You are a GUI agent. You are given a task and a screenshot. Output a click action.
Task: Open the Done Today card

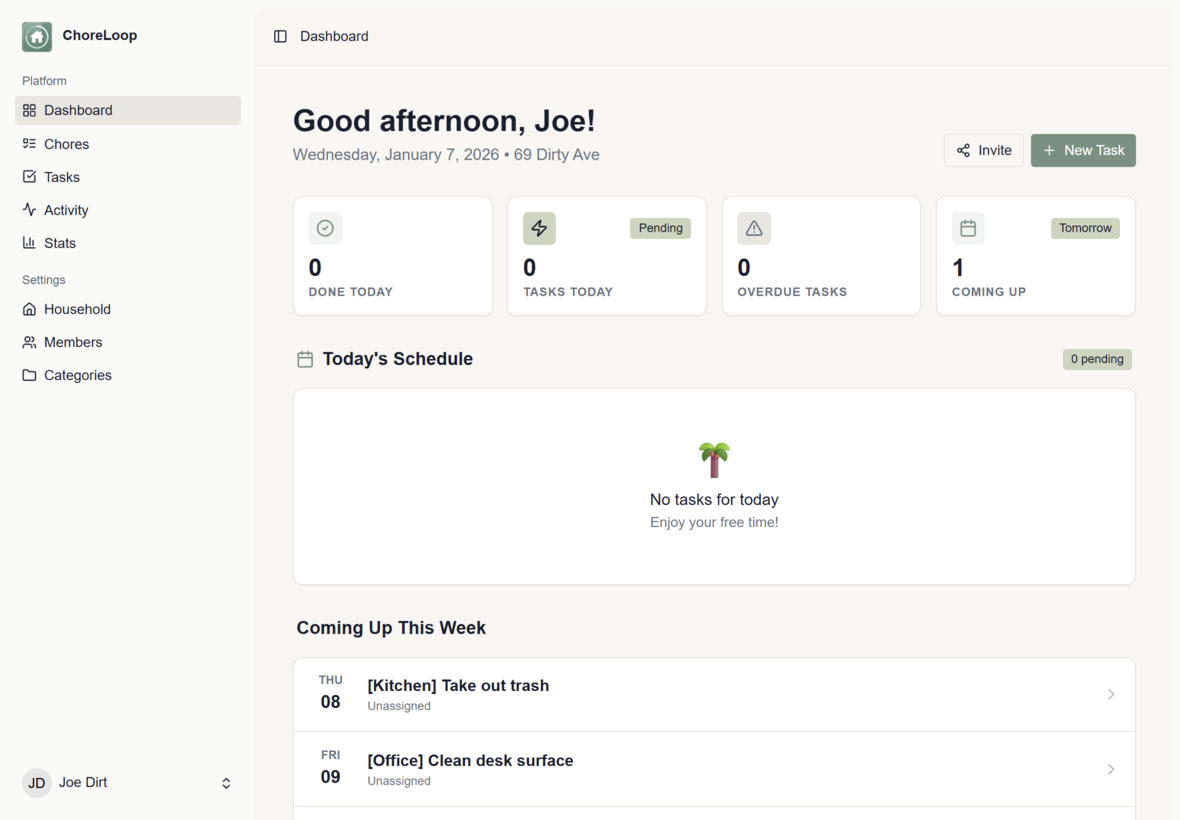tap(393, 257)
